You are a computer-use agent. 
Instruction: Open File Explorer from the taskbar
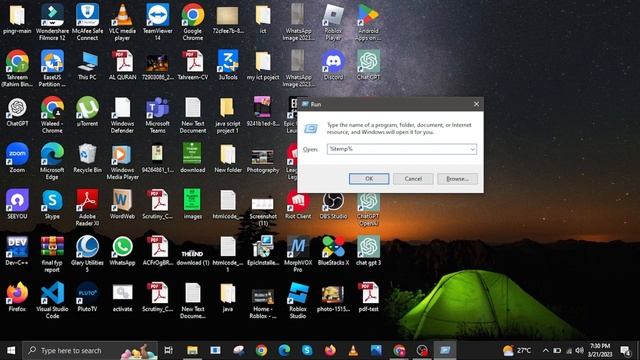click(x=192, y=350)
